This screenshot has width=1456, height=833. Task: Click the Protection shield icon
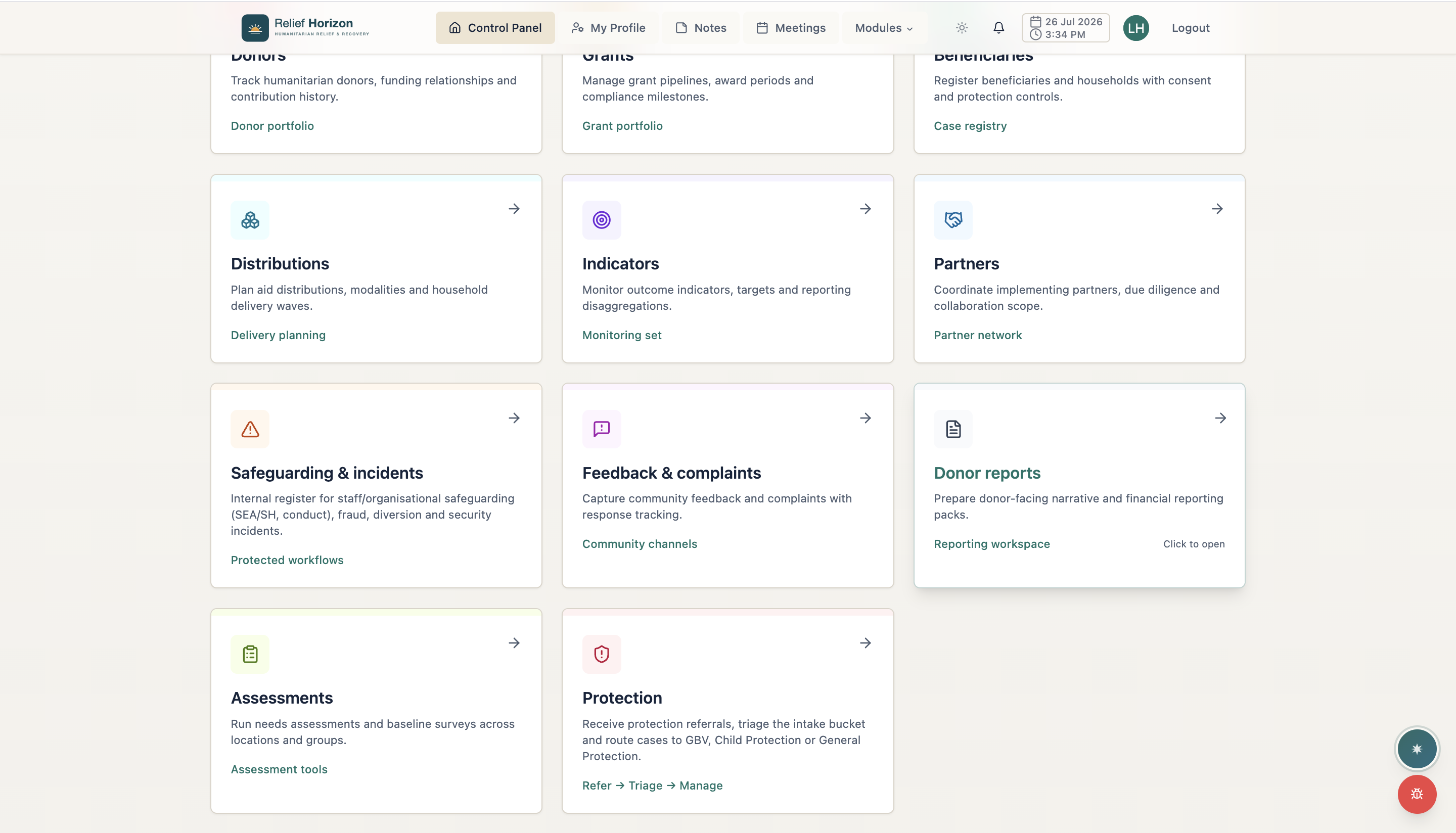tap(601, 654)
